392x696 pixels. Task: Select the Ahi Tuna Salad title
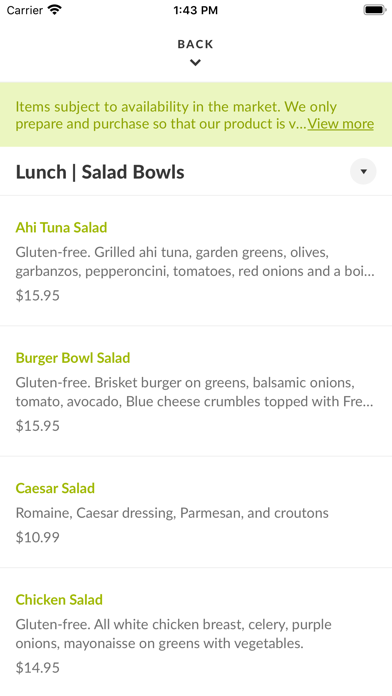(x=61, y=227)
